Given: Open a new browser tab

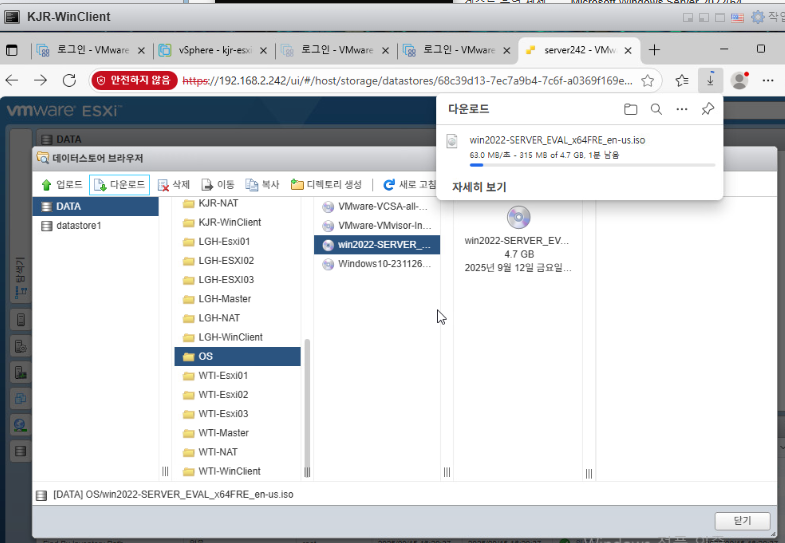Looking at the screenshot, I should (654, 50).
